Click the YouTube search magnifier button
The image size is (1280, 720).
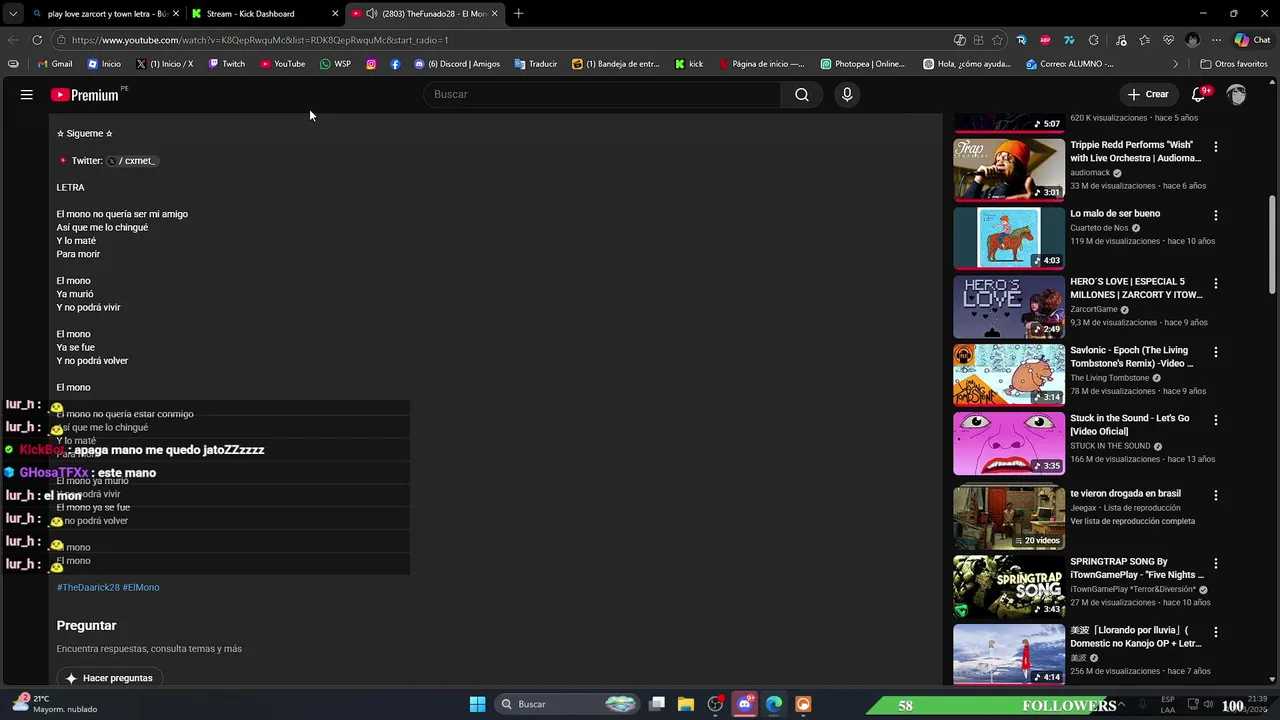802,94
